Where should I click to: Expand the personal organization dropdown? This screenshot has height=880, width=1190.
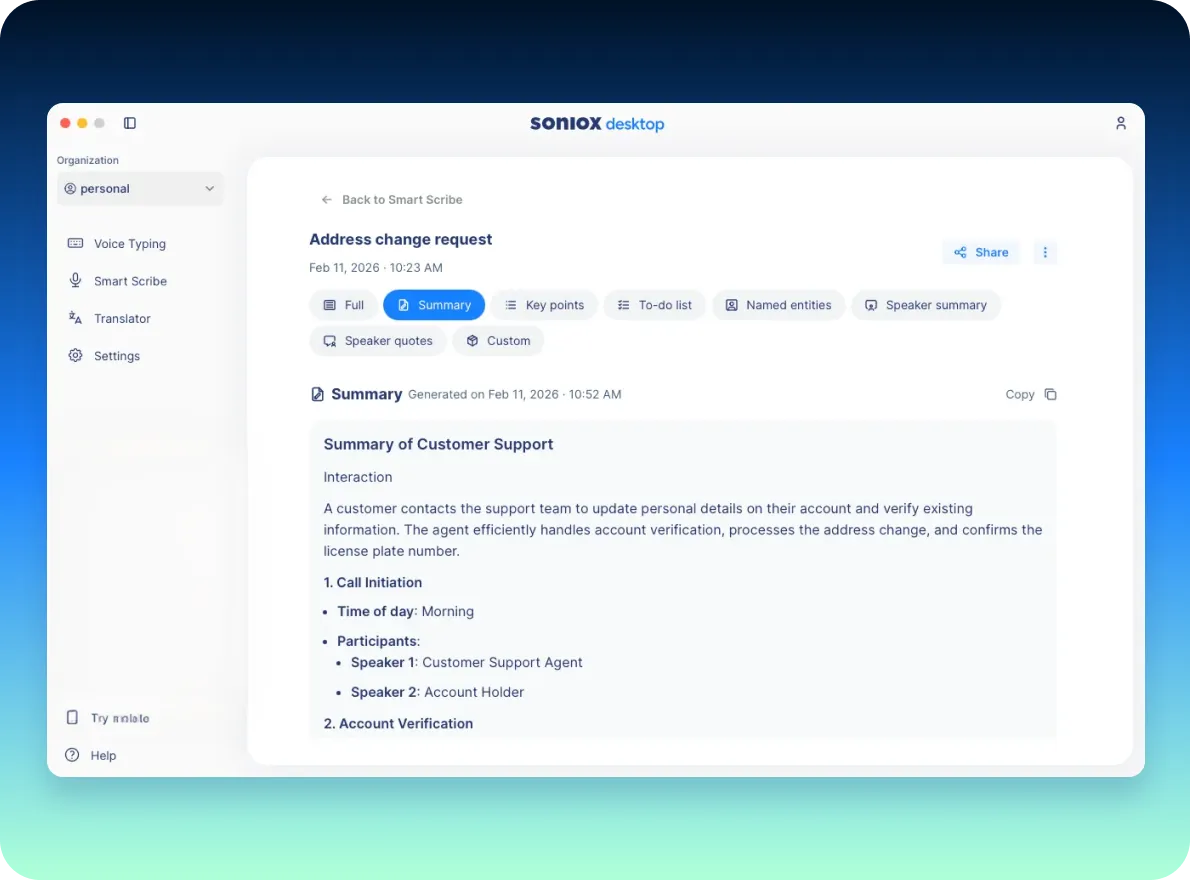tap(140, 188)
